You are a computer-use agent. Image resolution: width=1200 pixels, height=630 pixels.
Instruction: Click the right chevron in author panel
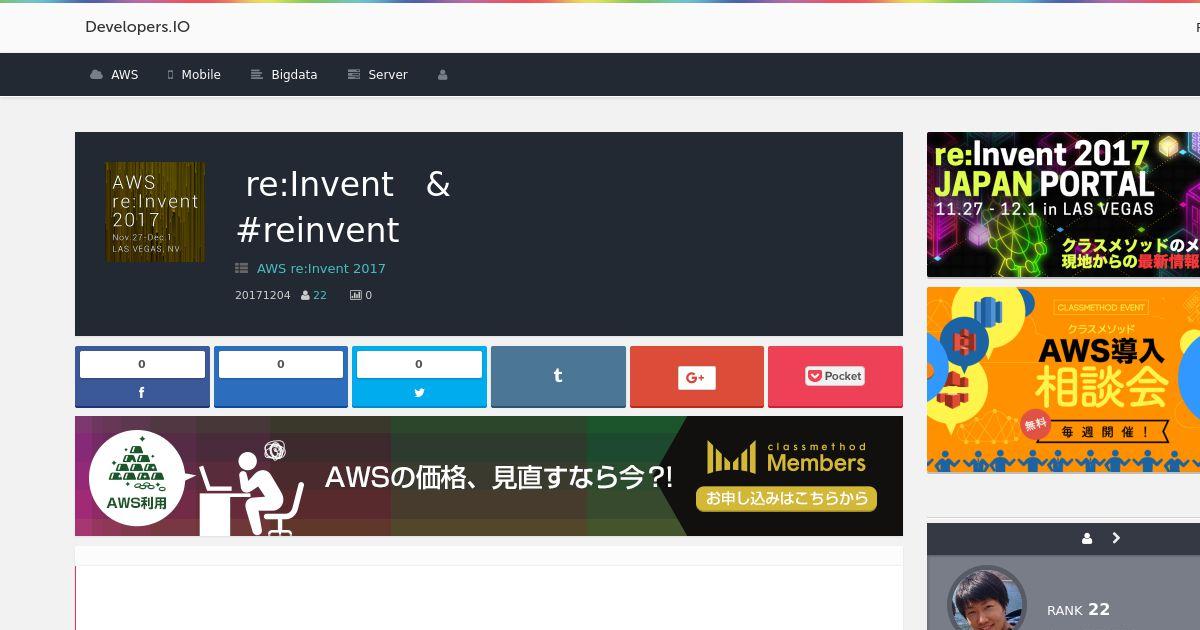(x=1116, y=538)
